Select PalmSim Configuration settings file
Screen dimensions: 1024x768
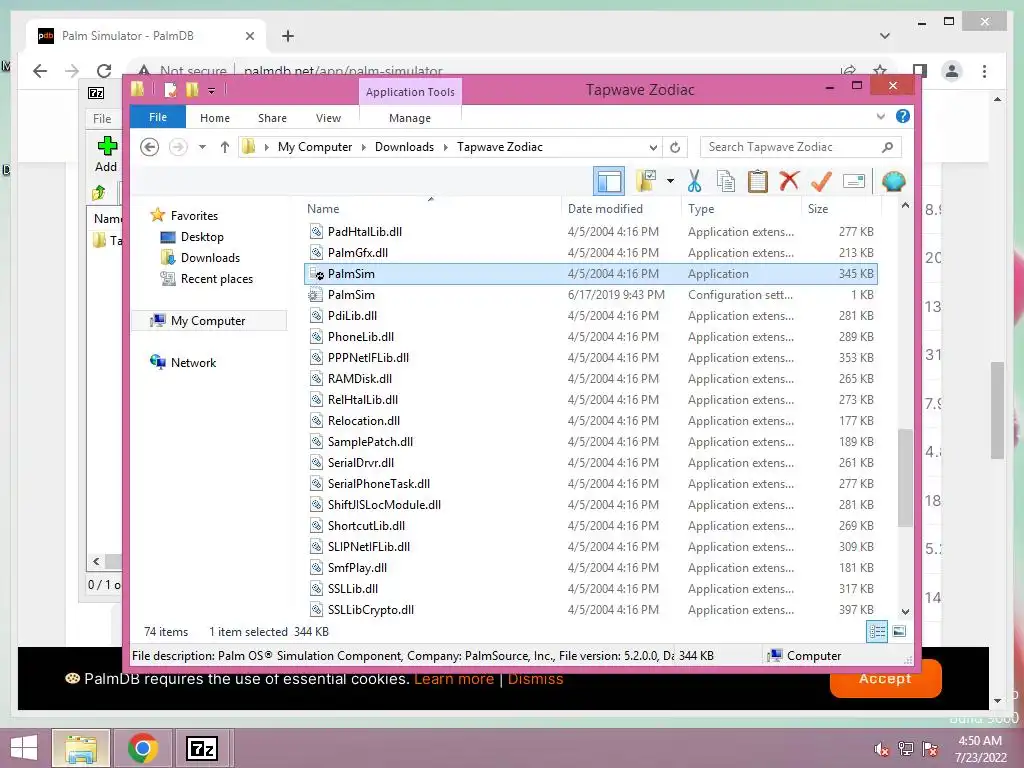click(591, 295)
